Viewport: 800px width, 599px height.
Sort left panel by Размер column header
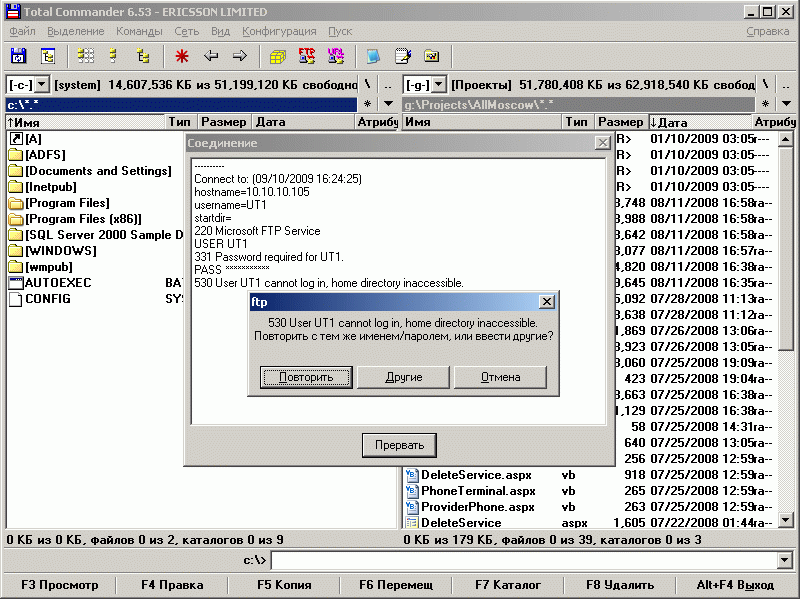click(x=223, y=122)
